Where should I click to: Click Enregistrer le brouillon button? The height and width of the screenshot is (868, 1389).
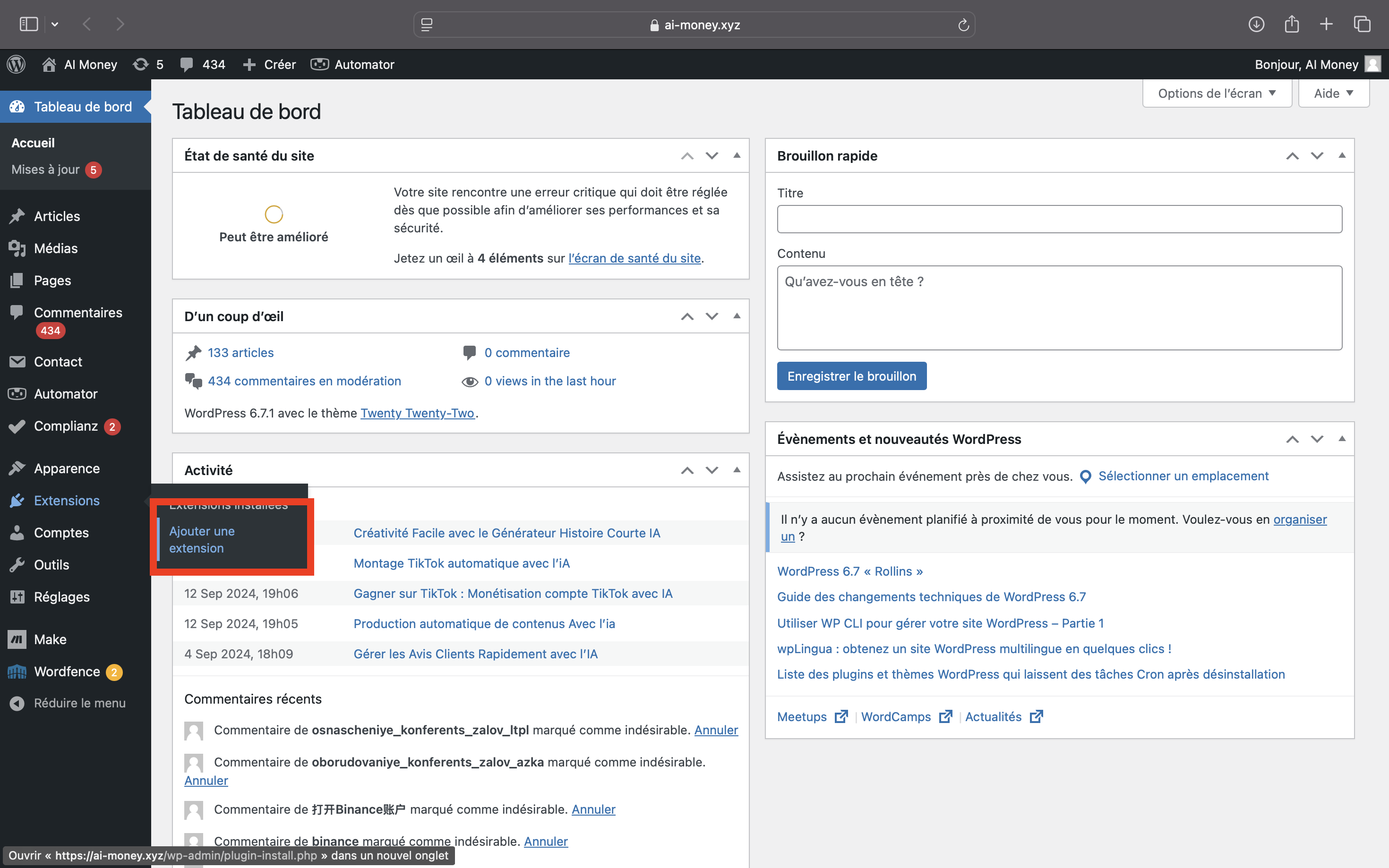coord(852,376)
